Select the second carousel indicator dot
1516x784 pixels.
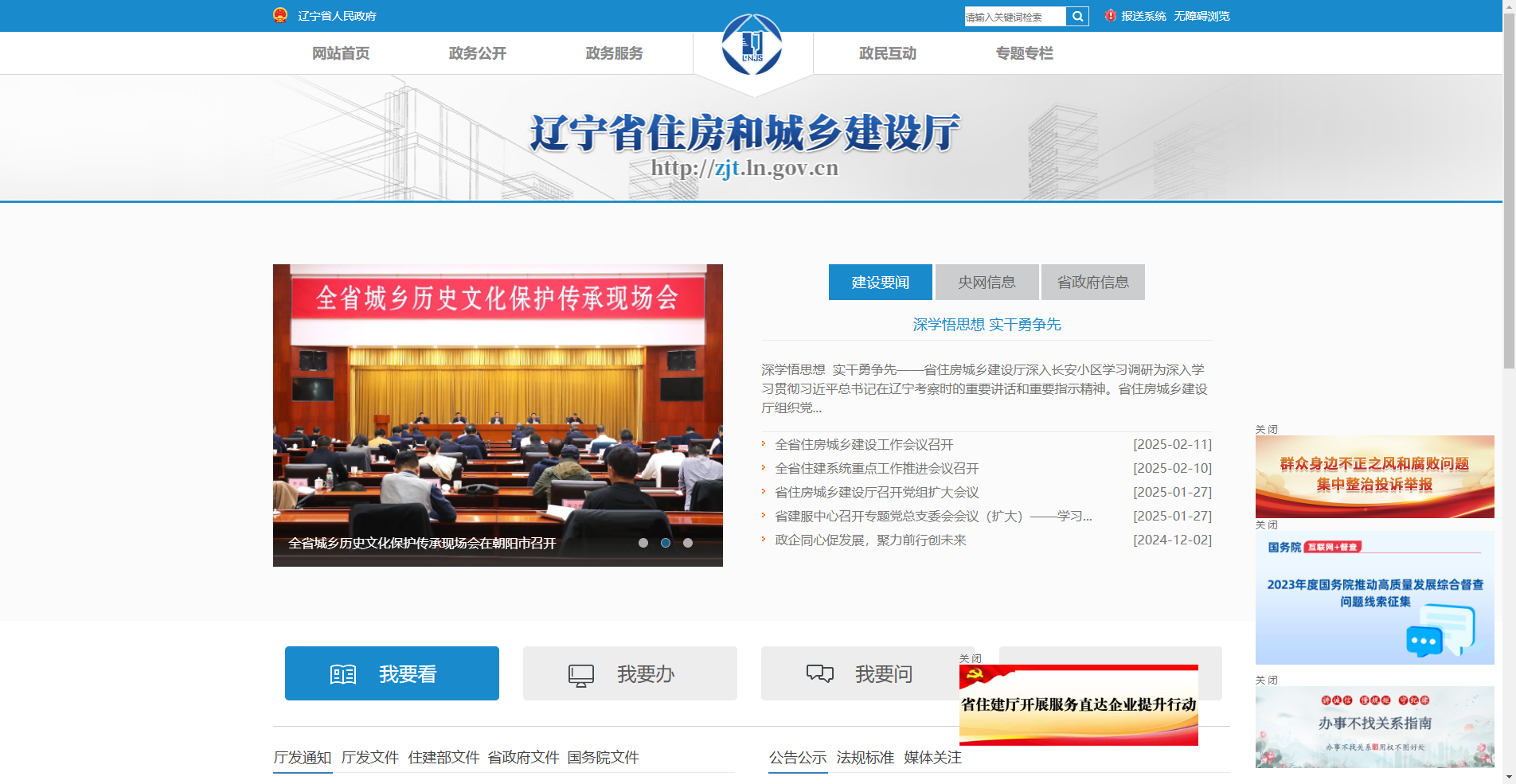click(666, 543)
